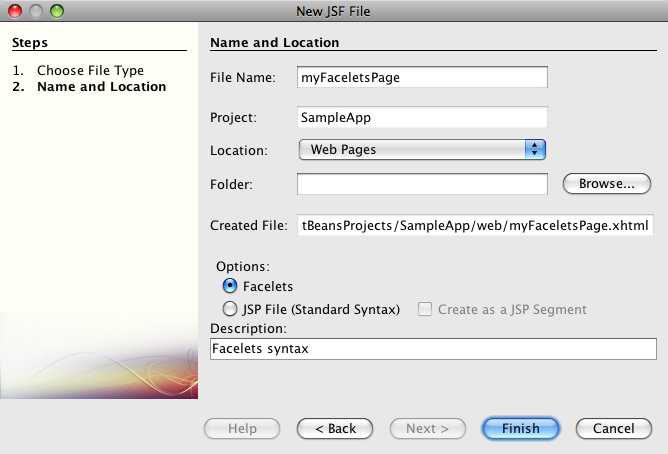
Task: Select the Choose File Type step
Action: click(x=90, y=71)
